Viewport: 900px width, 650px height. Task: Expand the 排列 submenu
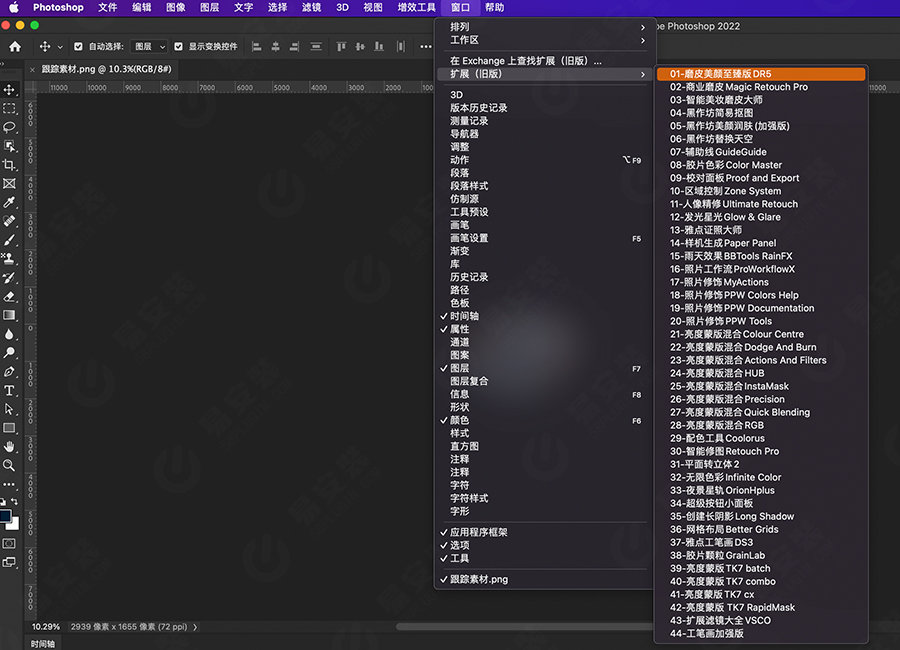coord(544,27)
